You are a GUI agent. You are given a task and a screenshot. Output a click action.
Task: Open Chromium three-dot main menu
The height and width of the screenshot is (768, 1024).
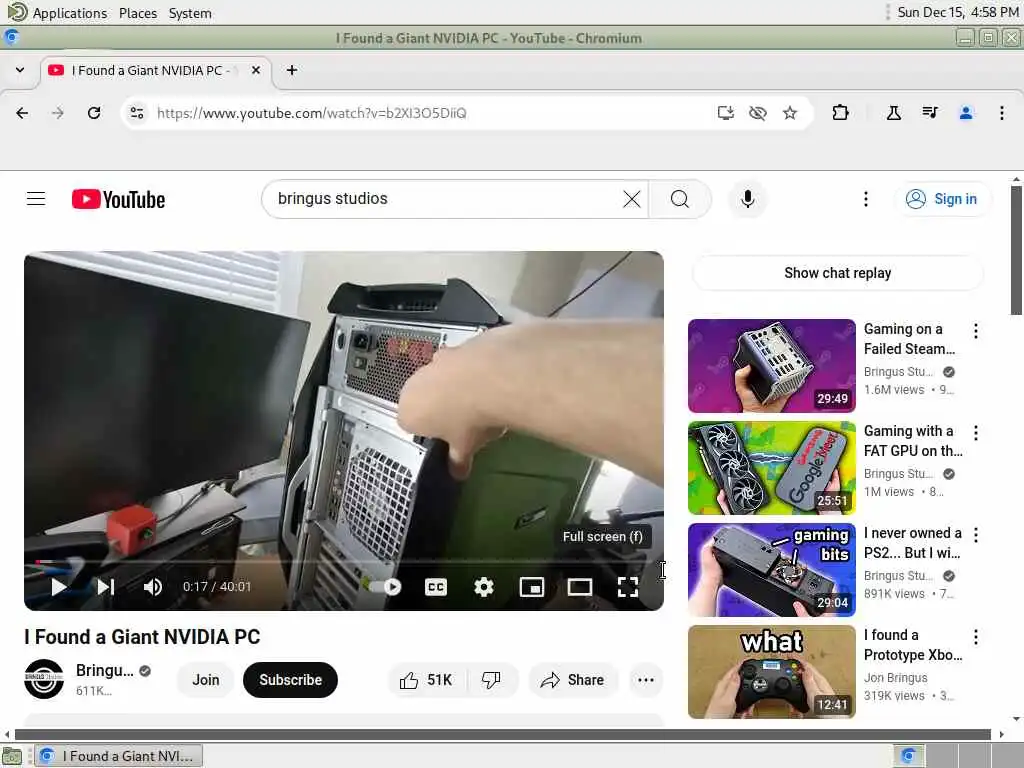(1002, 113)
